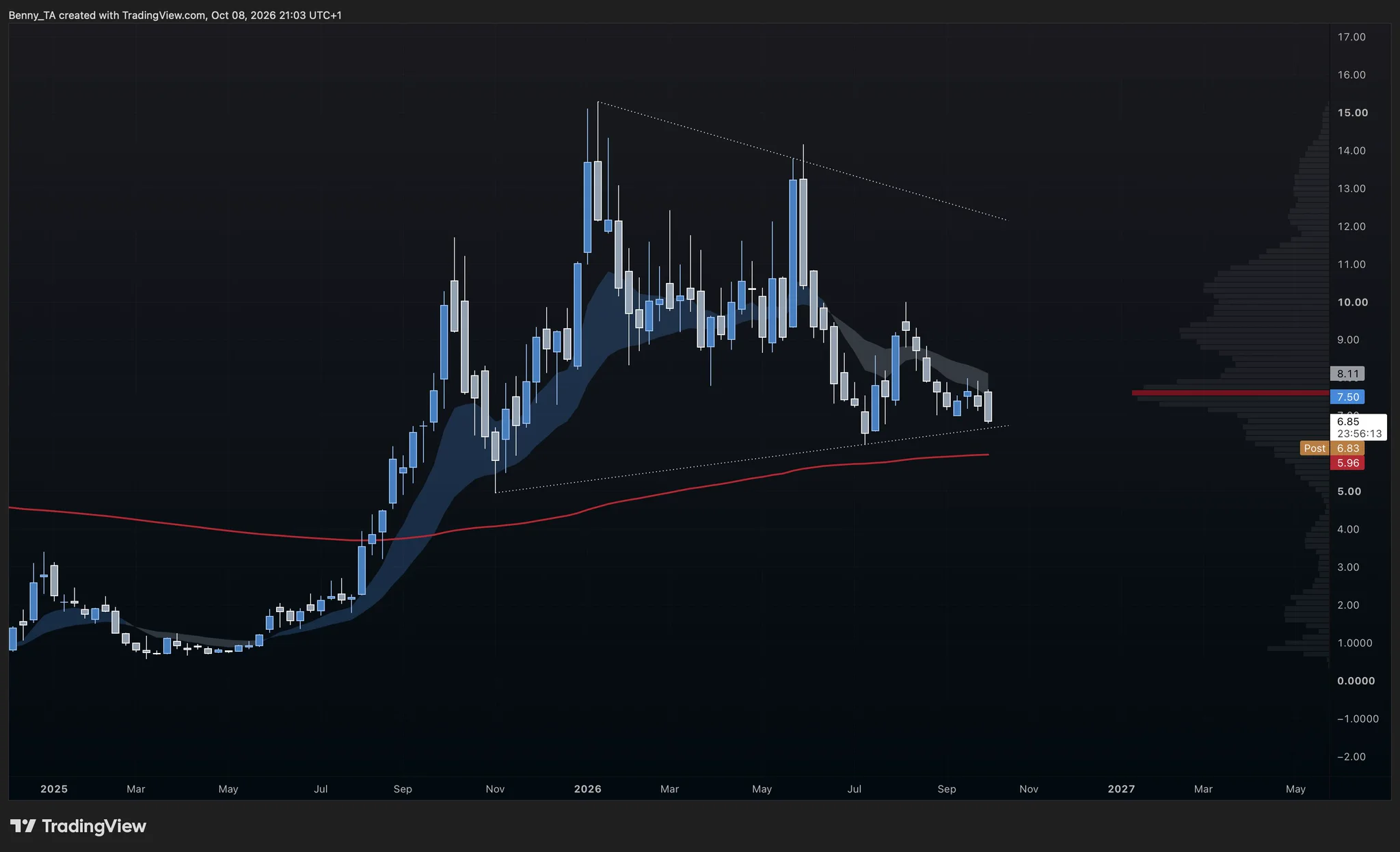
Task: Click the 10.00 price scale label
Action: click(x=1353, y=302)
